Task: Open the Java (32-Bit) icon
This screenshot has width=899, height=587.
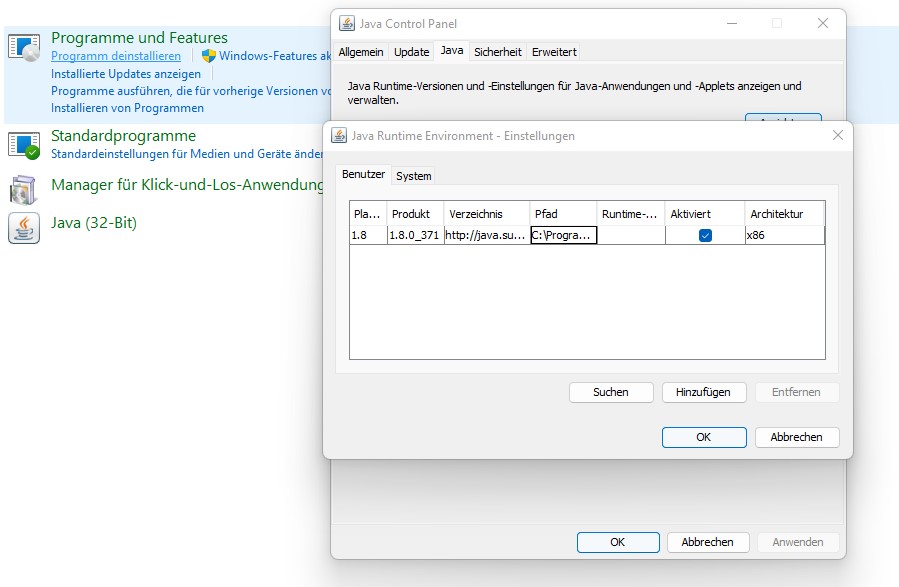Action: click(23, 227)
